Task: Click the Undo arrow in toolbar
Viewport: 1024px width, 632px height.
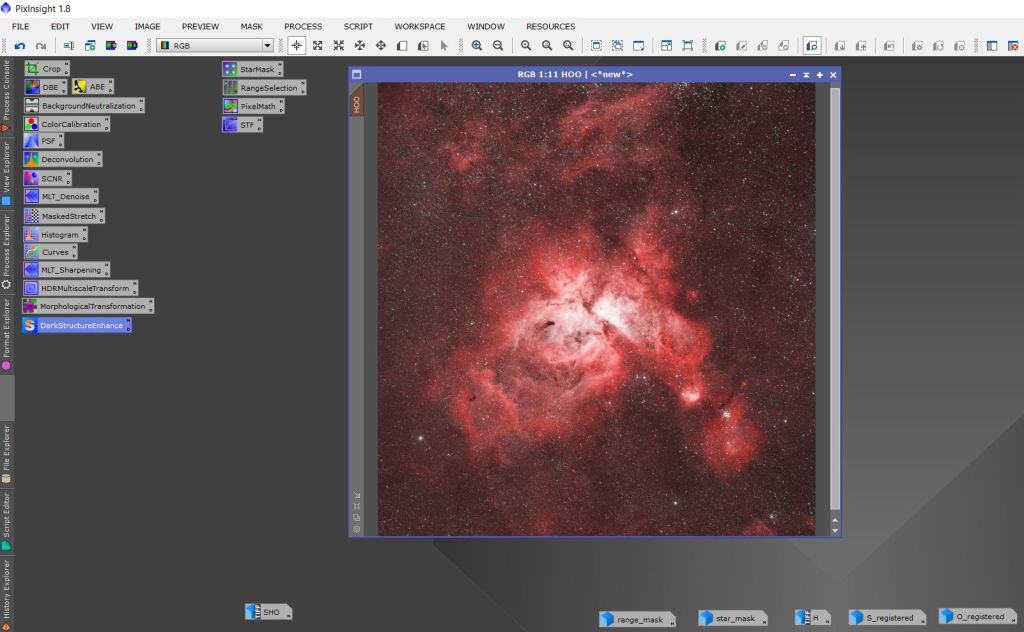Action: pyautogui.click(x=20, y=46)
